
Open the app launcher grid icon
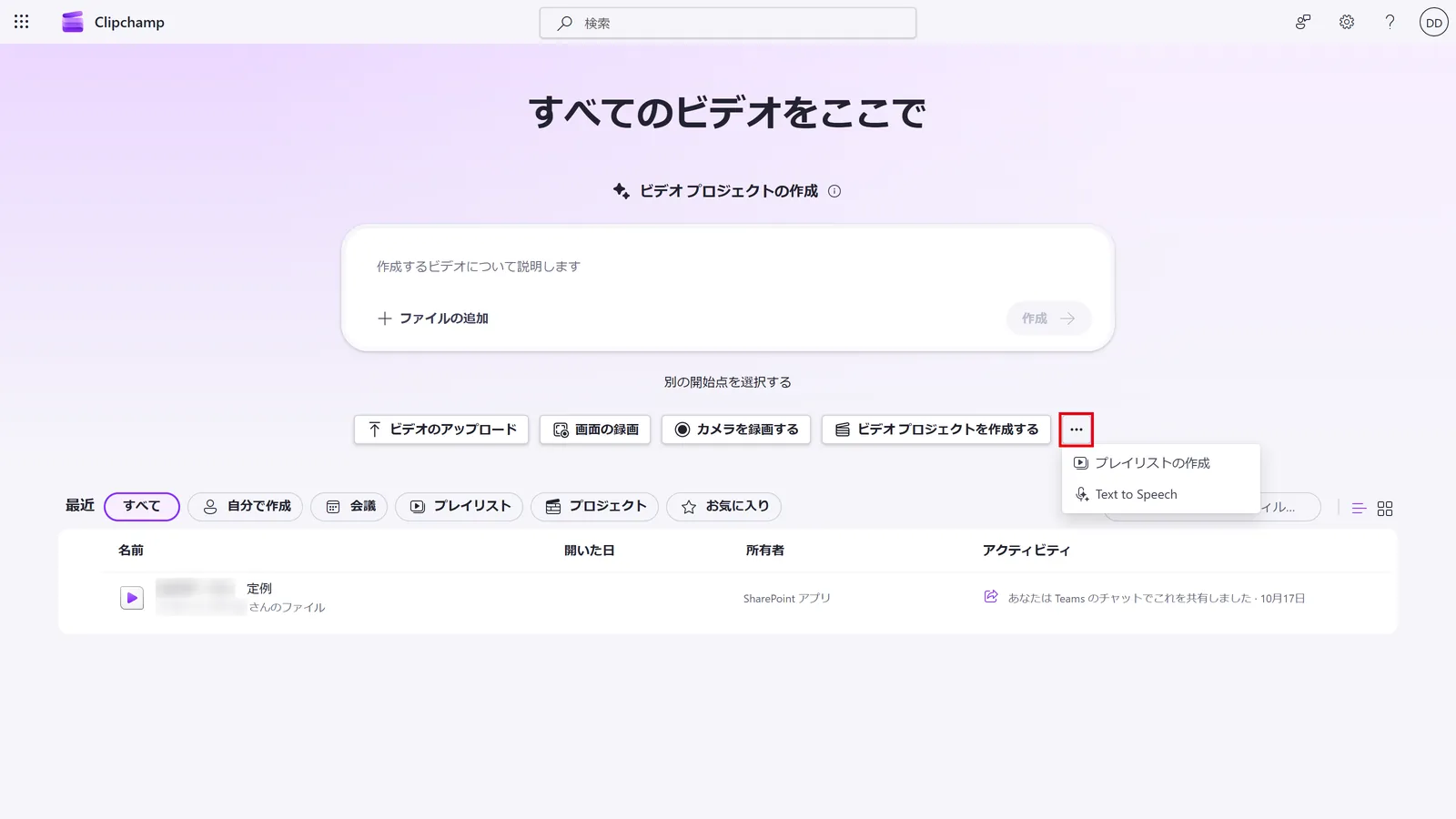(22, 22)
